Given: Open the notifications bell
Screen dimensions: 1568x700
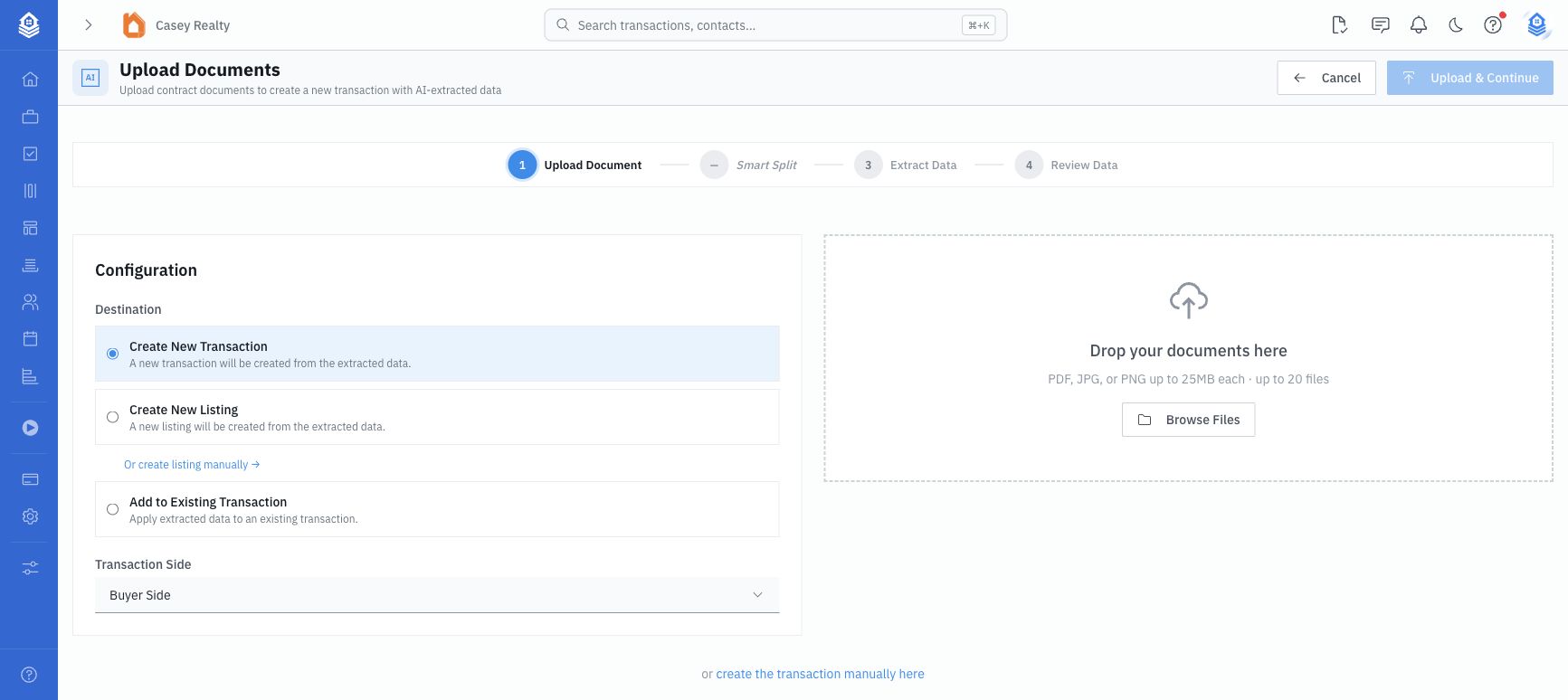Looking at the screenshot, I should 1419,25.
